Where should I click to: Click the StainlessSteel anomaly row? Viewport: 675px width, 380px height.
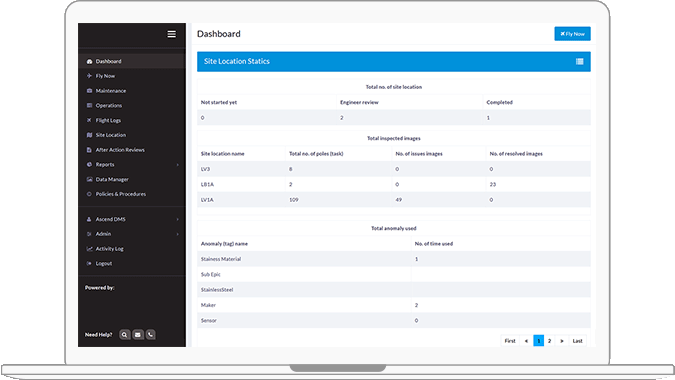(x=394, y=290)
